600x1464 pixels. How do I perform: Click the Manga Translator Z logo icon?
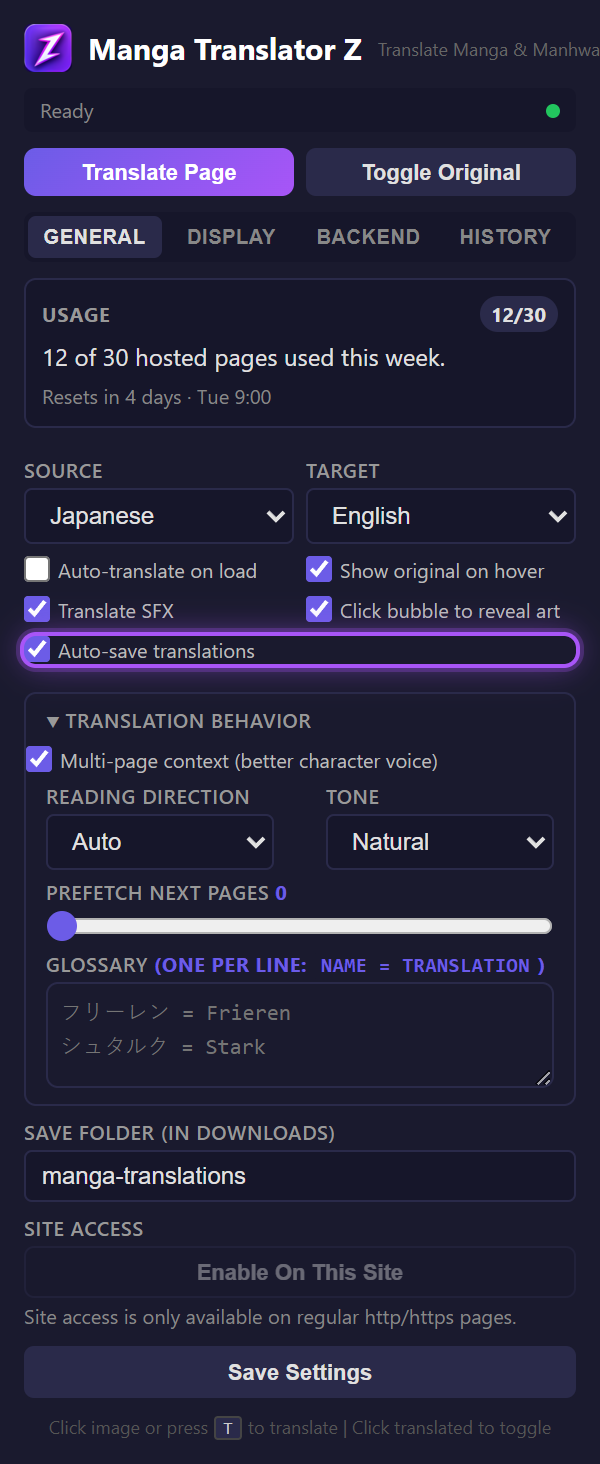point(46,47)
